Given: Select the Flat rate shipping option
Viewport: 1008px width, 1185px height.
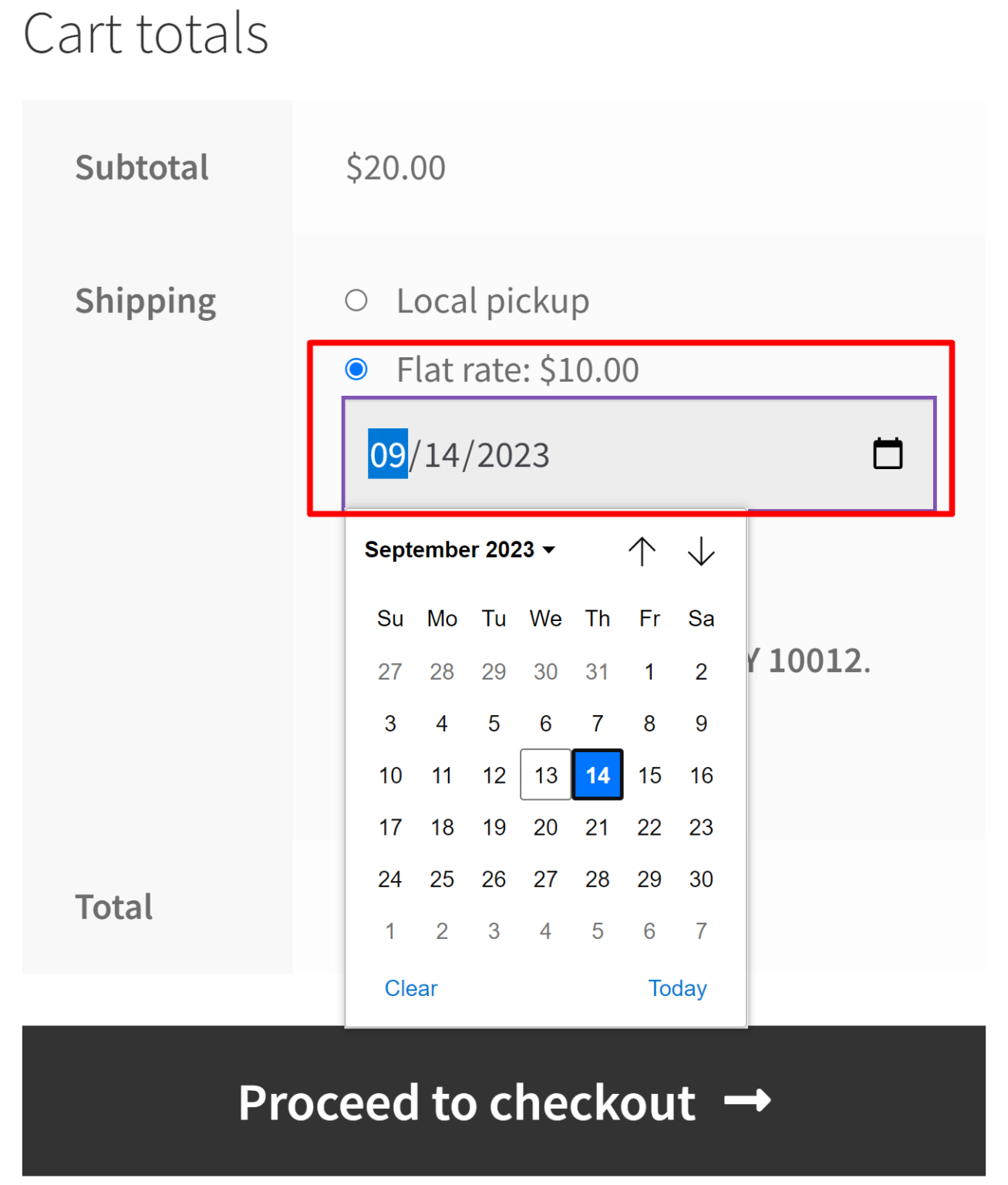Looking at the screenshot, I should click(x=356, y=370).
